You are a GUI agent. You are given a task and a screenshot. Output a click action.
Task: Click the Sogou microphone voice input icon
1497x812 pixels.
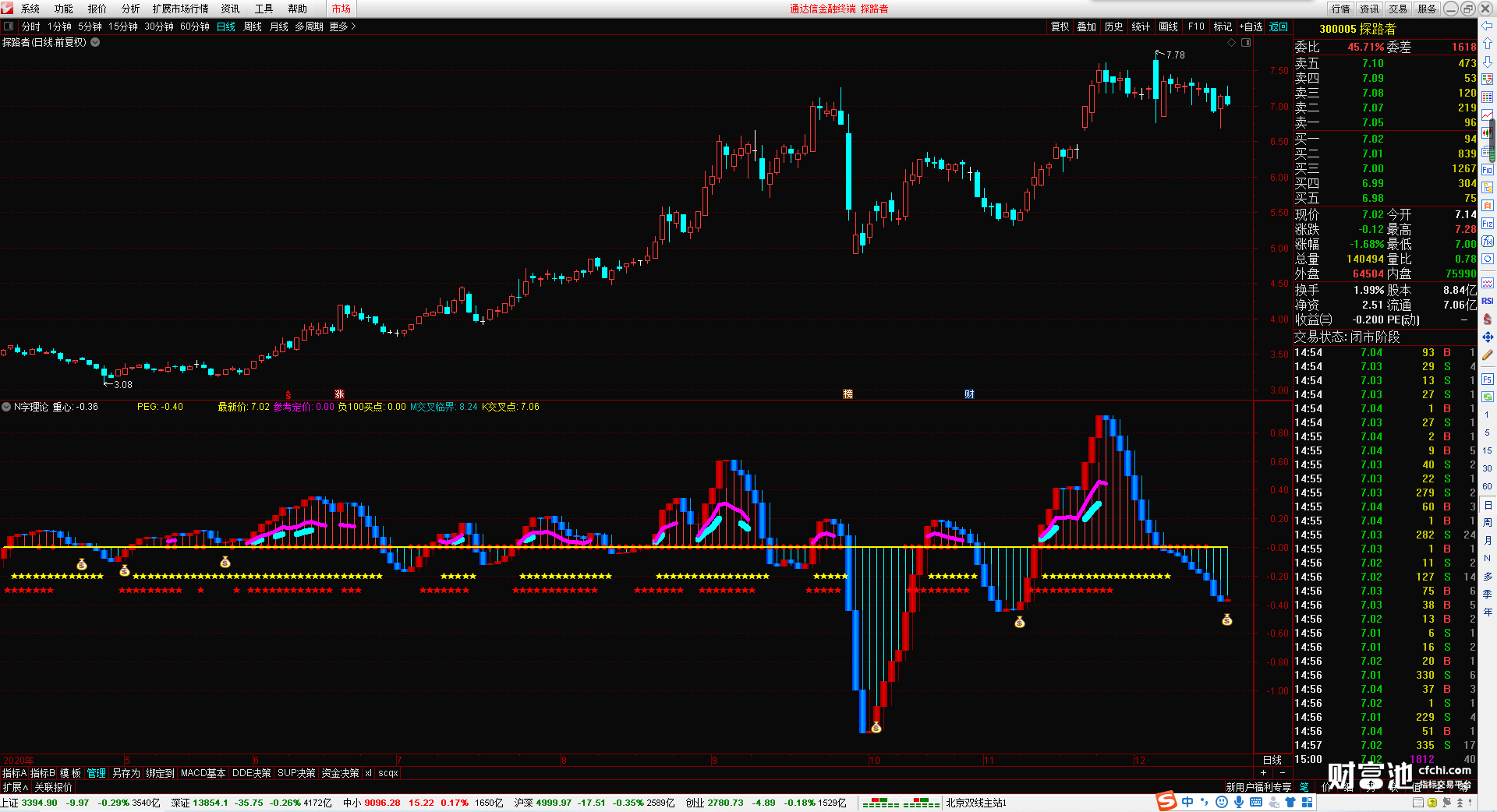coord(1239,802)
